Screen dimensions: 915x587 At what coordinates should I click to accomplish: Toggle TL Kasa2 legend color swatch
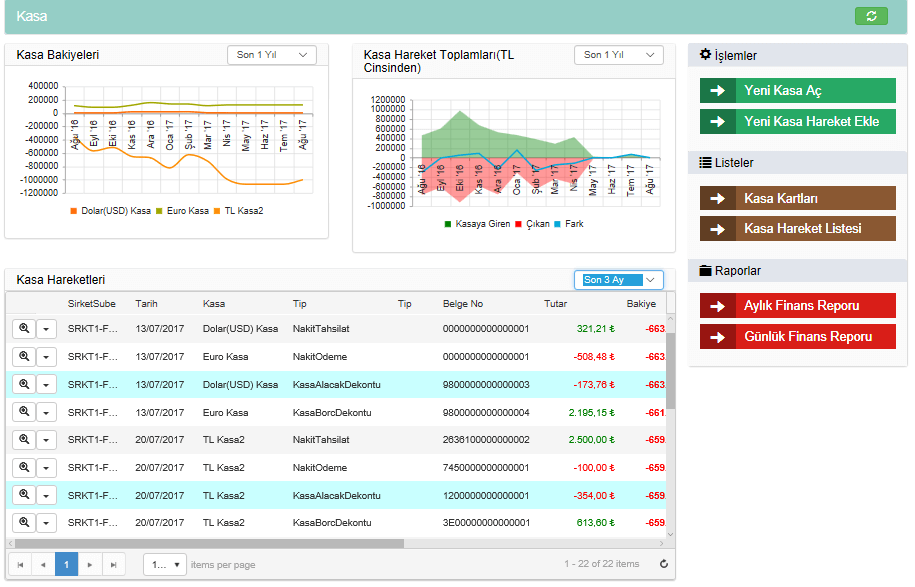click(216, 211)
